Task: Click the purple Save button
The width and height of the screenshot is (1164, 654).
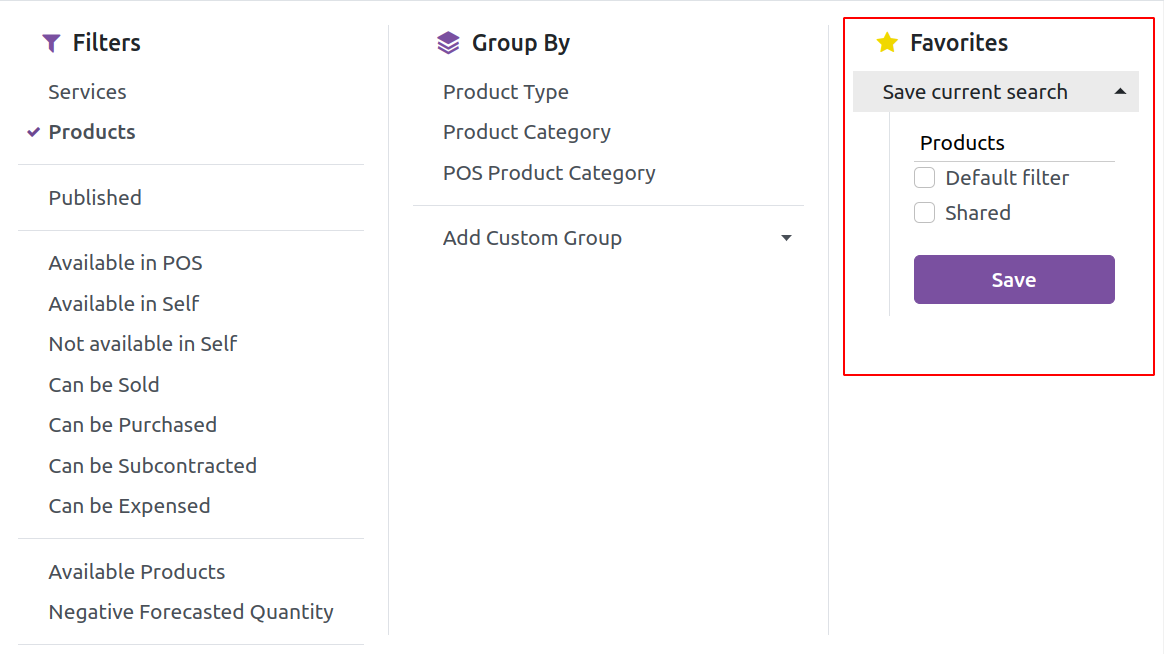Action: click(1014, 280)
